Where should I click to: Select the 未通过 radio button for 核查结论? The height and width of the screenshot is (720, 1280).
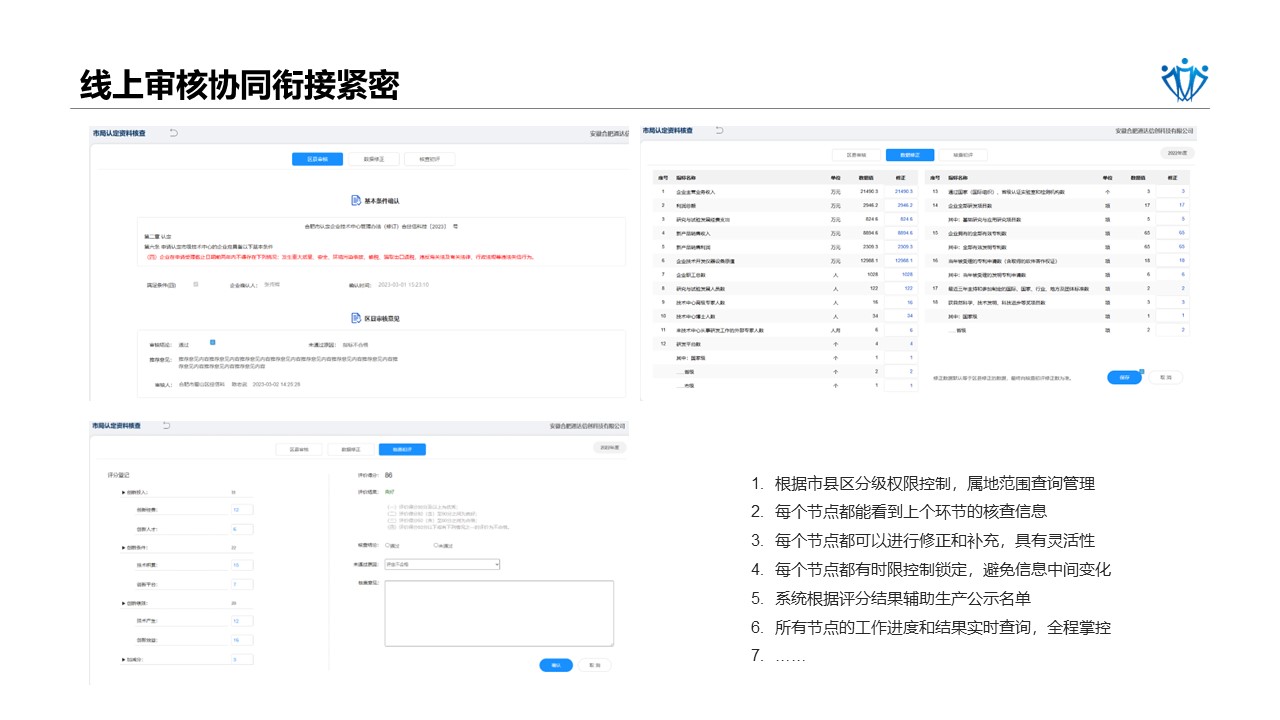436,545
